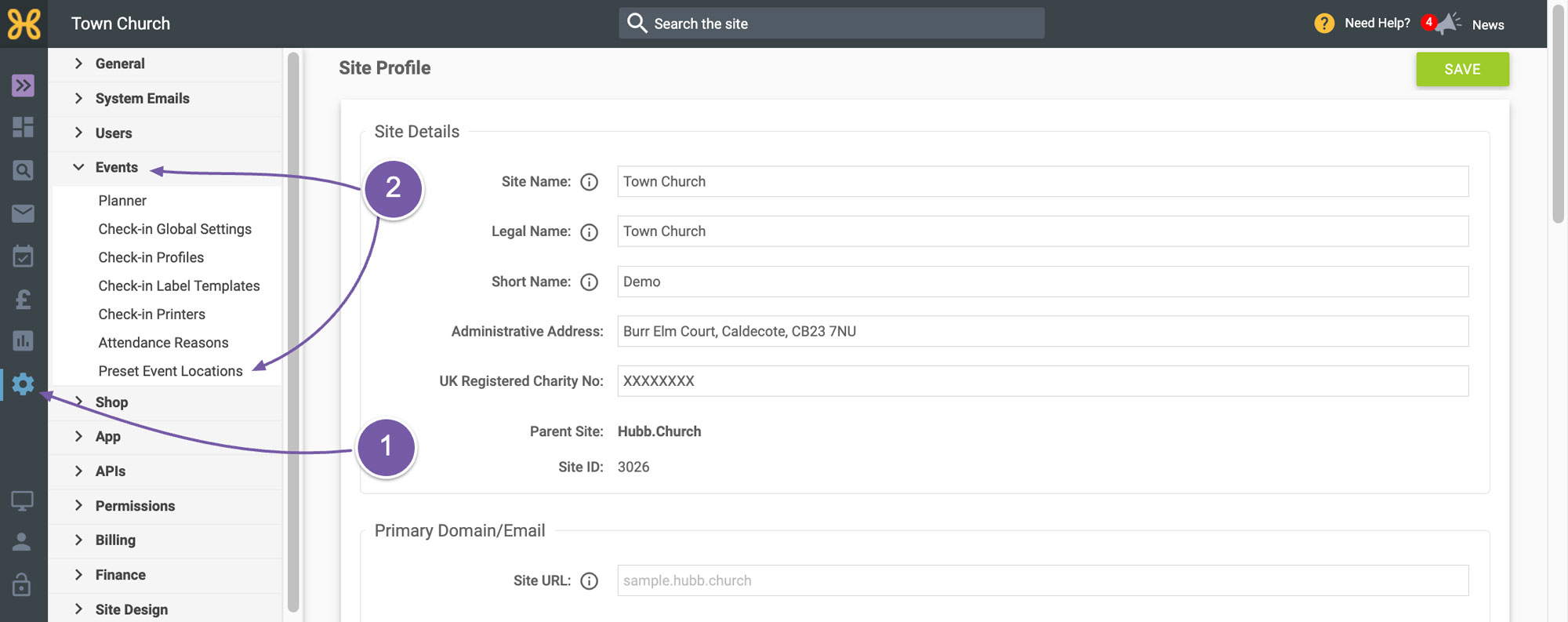Click the info icon beside Legal Name
This screenshot has width=1568, height=622.
click(589, 232)
